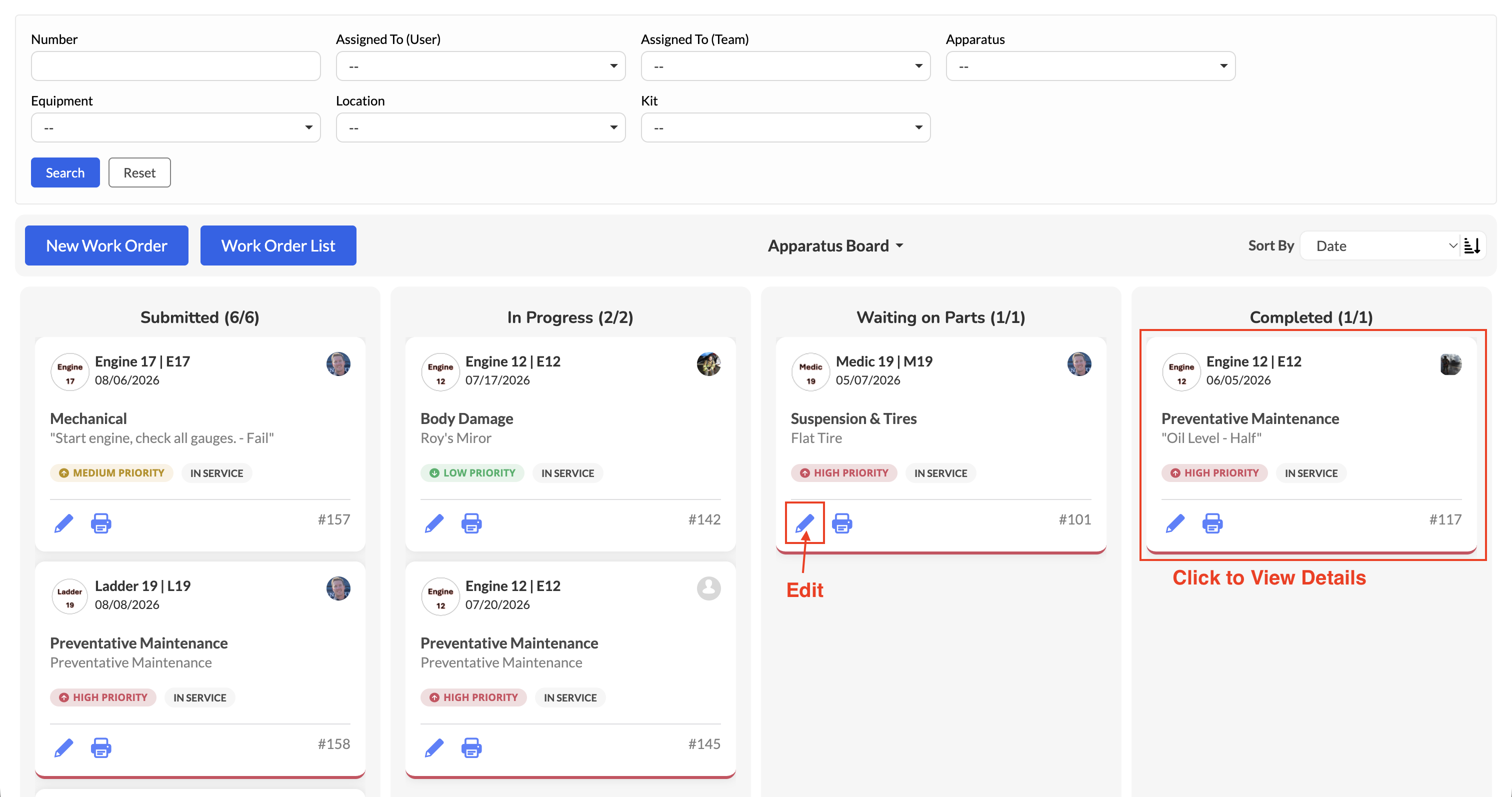
Task: Click the MEDIUM PRIORITY tag on Engine 17
Action: pyautogui.click(x=111, y=473)
